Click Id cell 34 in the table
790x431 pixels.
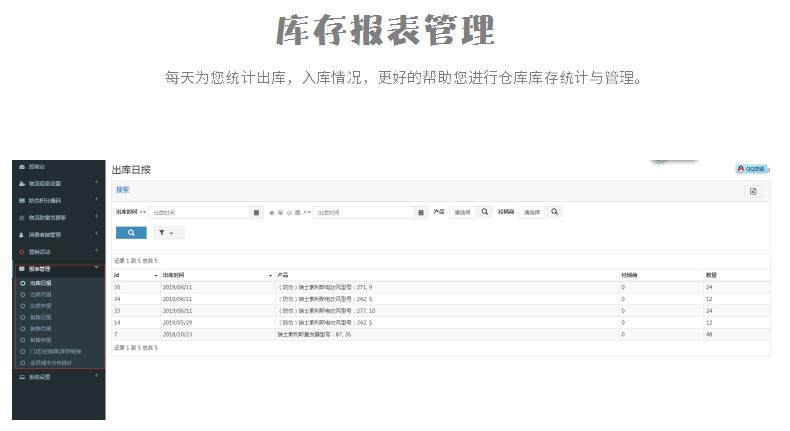117,299
